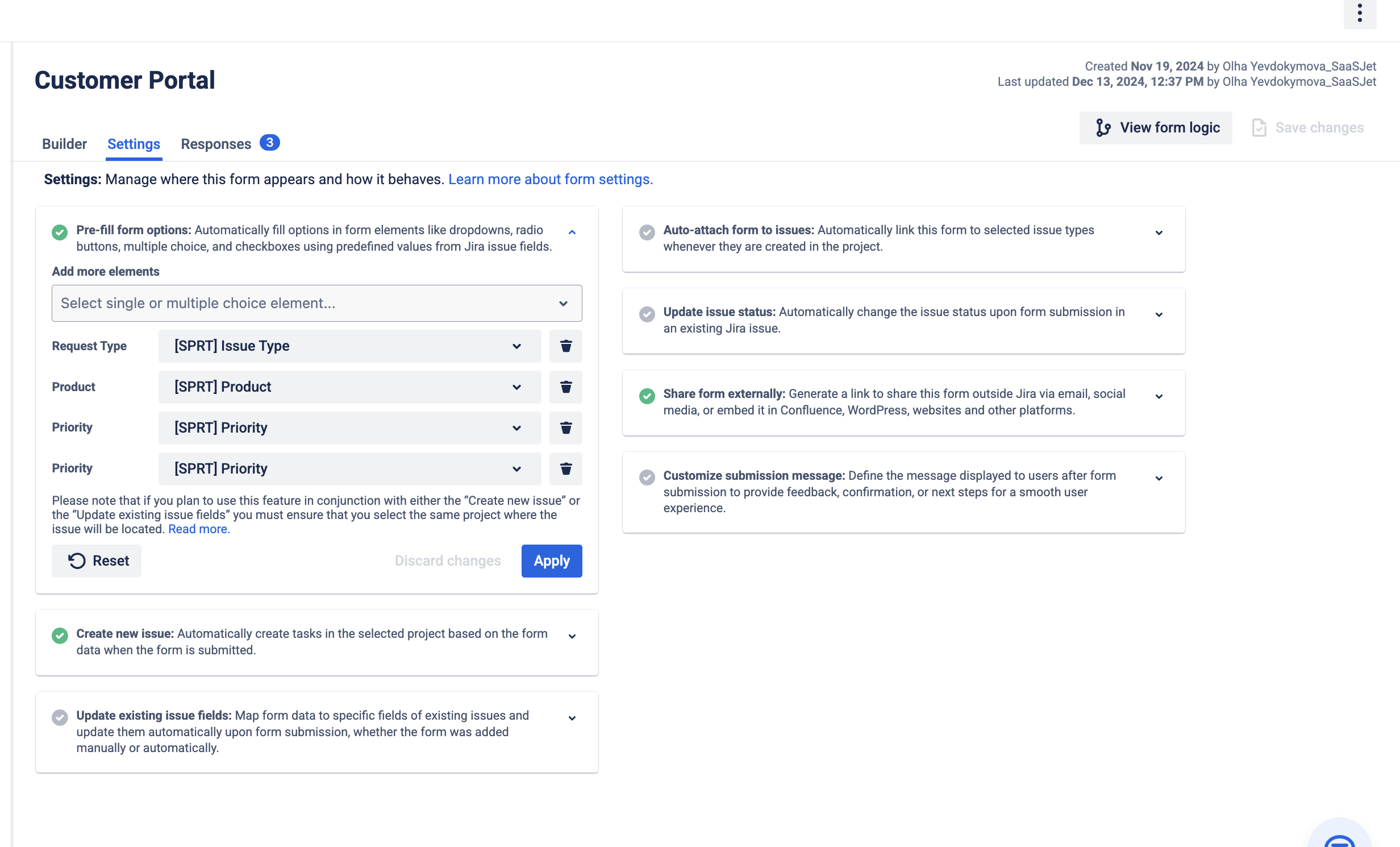1400x847 pixels.
Task: Switch to the Builder tab
Action: pyautogui.click(x=64, y=144)
